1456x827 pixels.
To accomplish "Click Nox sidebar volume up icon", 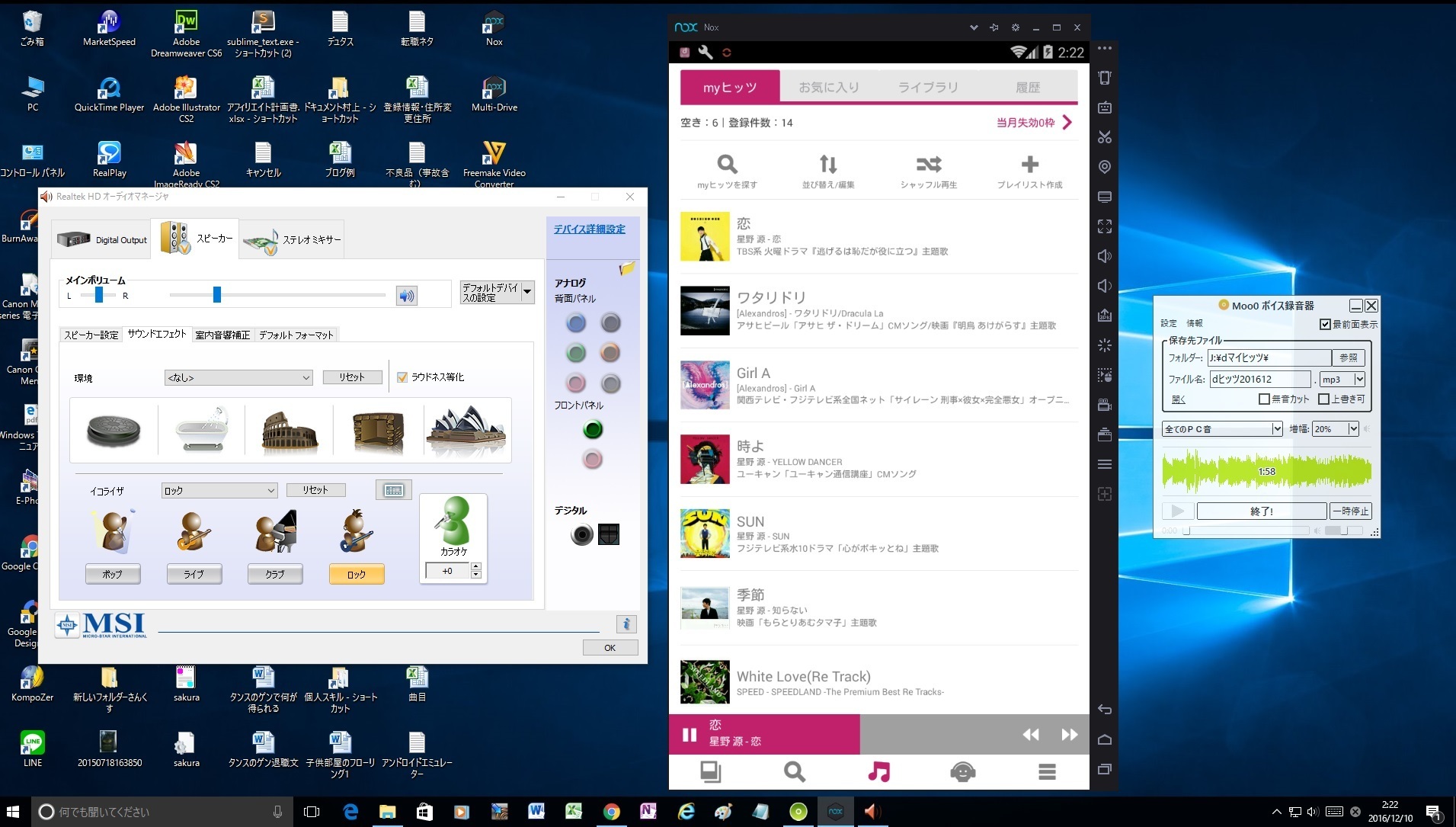I will click(1105, 256).
